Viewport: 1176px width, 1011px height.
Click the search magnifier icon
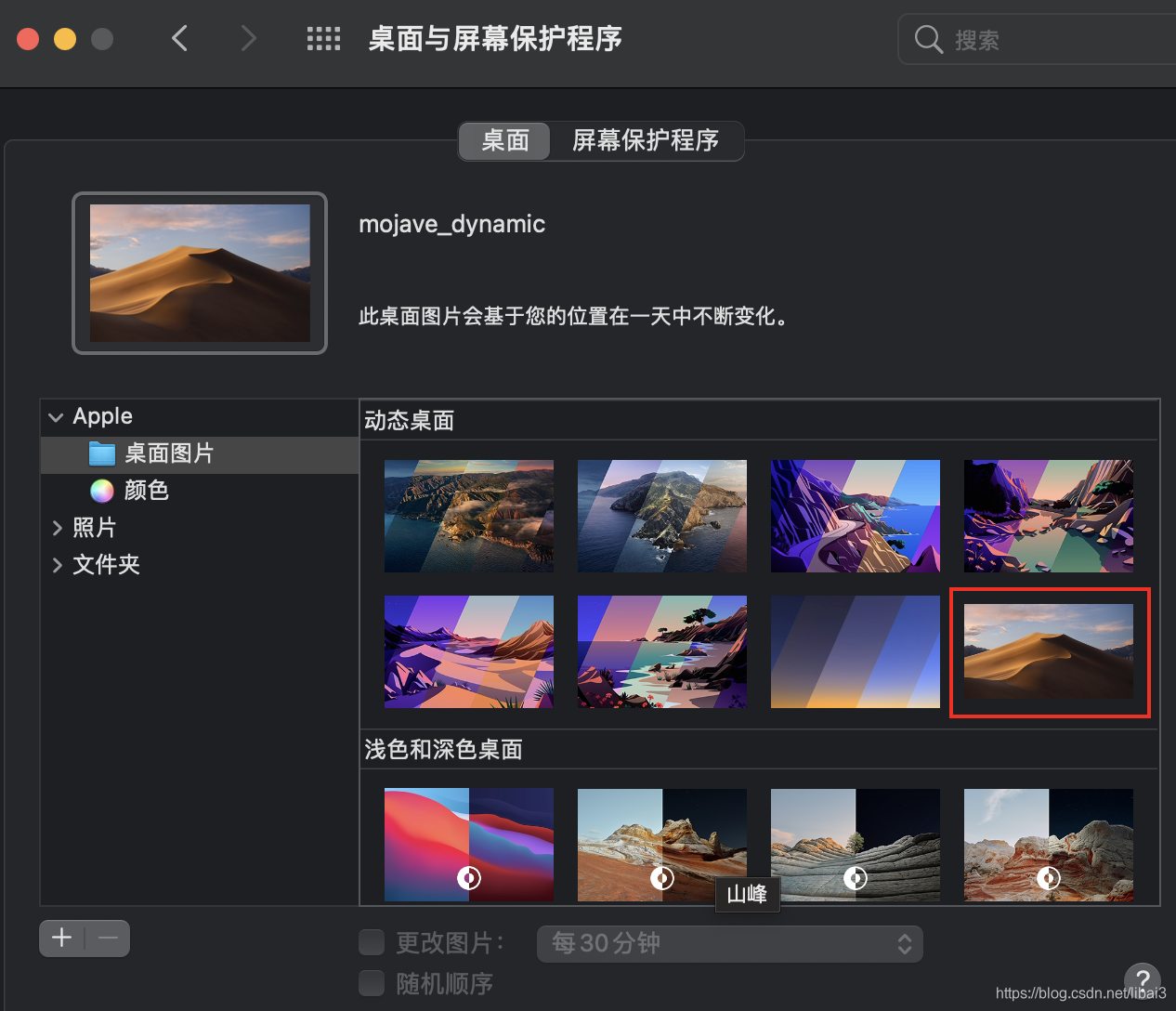click(928, 39)
